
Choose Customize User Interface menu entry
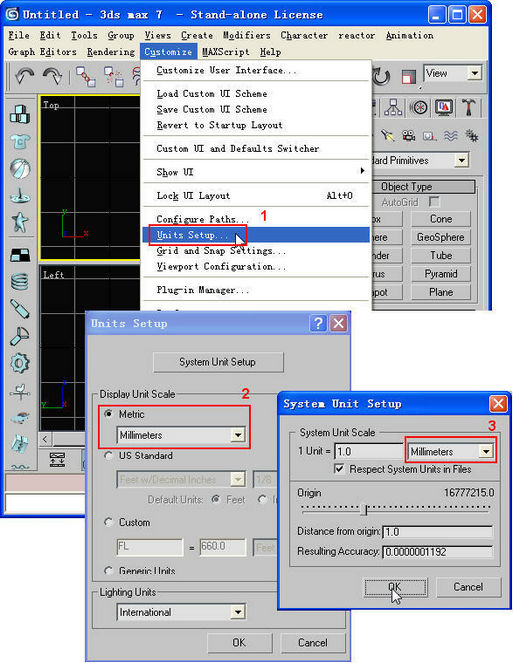[x=256, y=70]
